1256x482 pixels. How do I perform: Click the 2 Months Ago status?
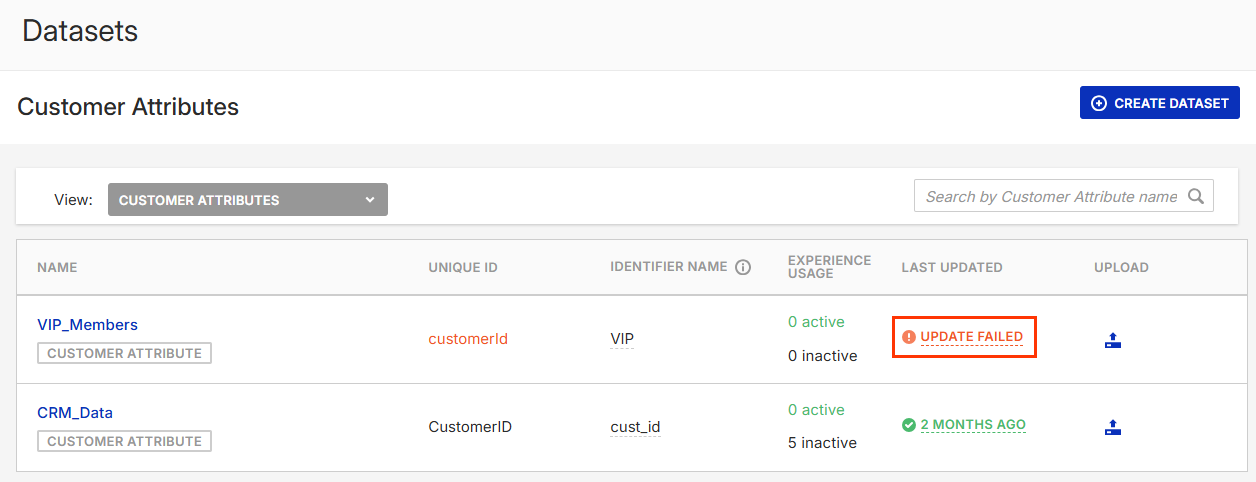click(973, 425)
